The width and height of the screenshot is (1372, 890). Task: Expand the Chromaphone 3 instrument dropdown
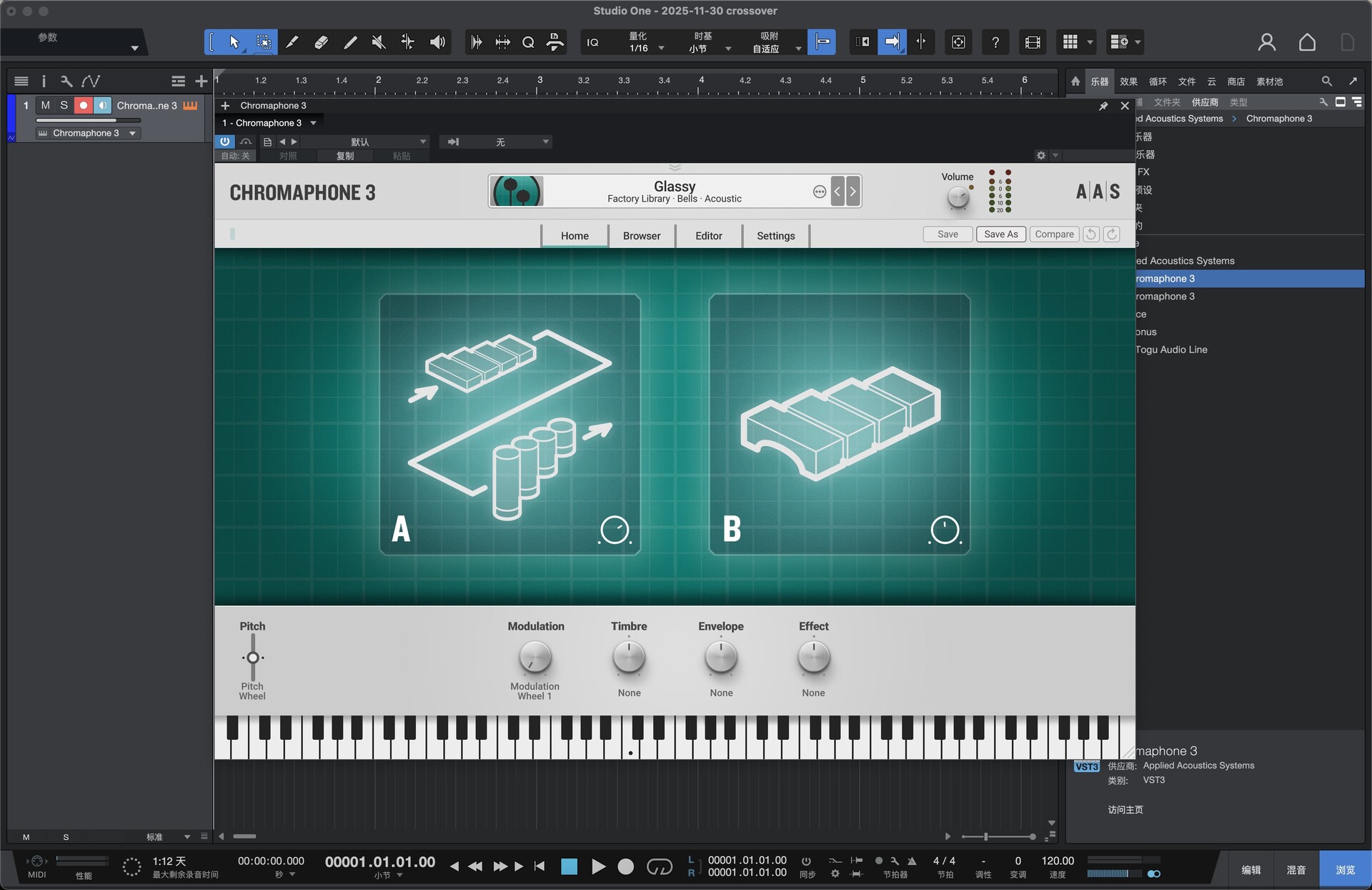(x=132, y=133)
